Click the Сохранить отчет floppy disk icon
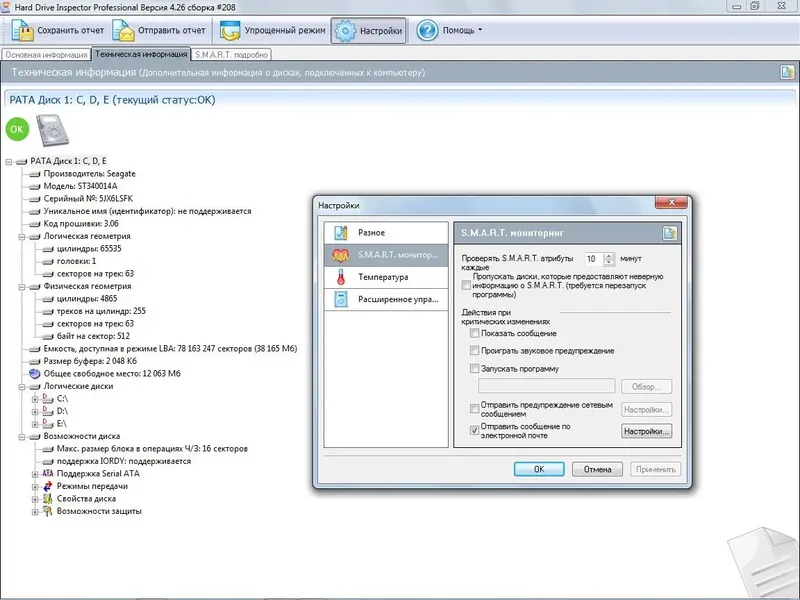The width and height of the screenshot is (800, 600). (22, 31)
